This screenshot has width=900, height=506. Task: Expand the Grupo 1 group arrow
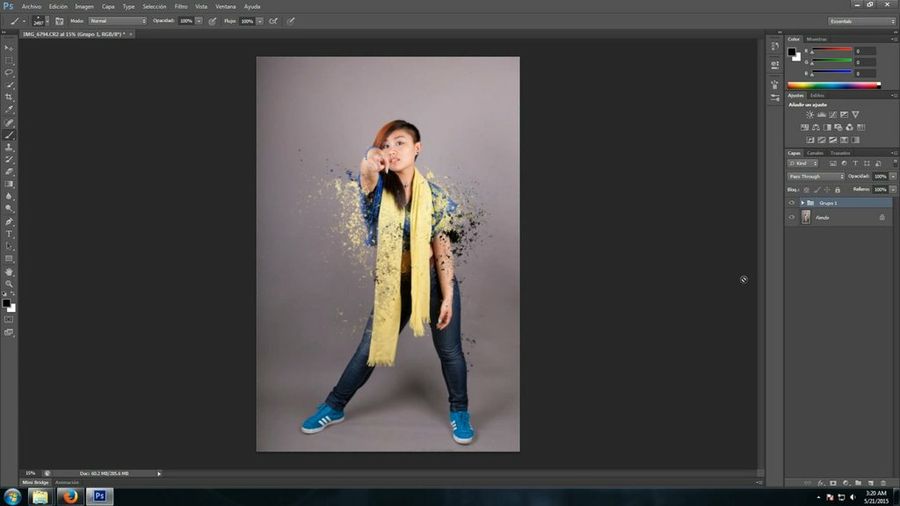point(802,202)
